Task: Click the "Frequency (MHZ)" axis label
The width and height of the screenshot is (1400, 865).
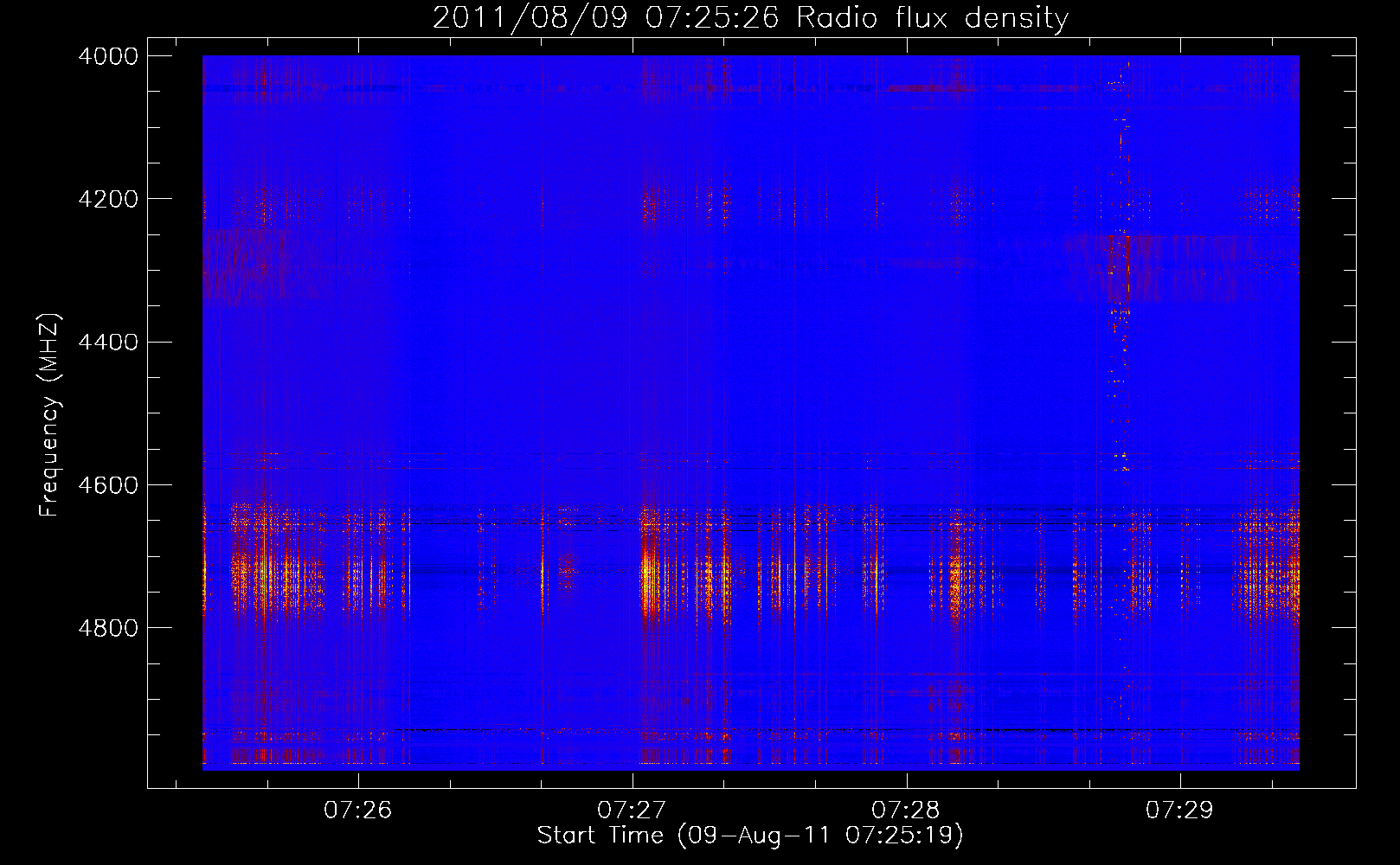Action: (49, 415)
